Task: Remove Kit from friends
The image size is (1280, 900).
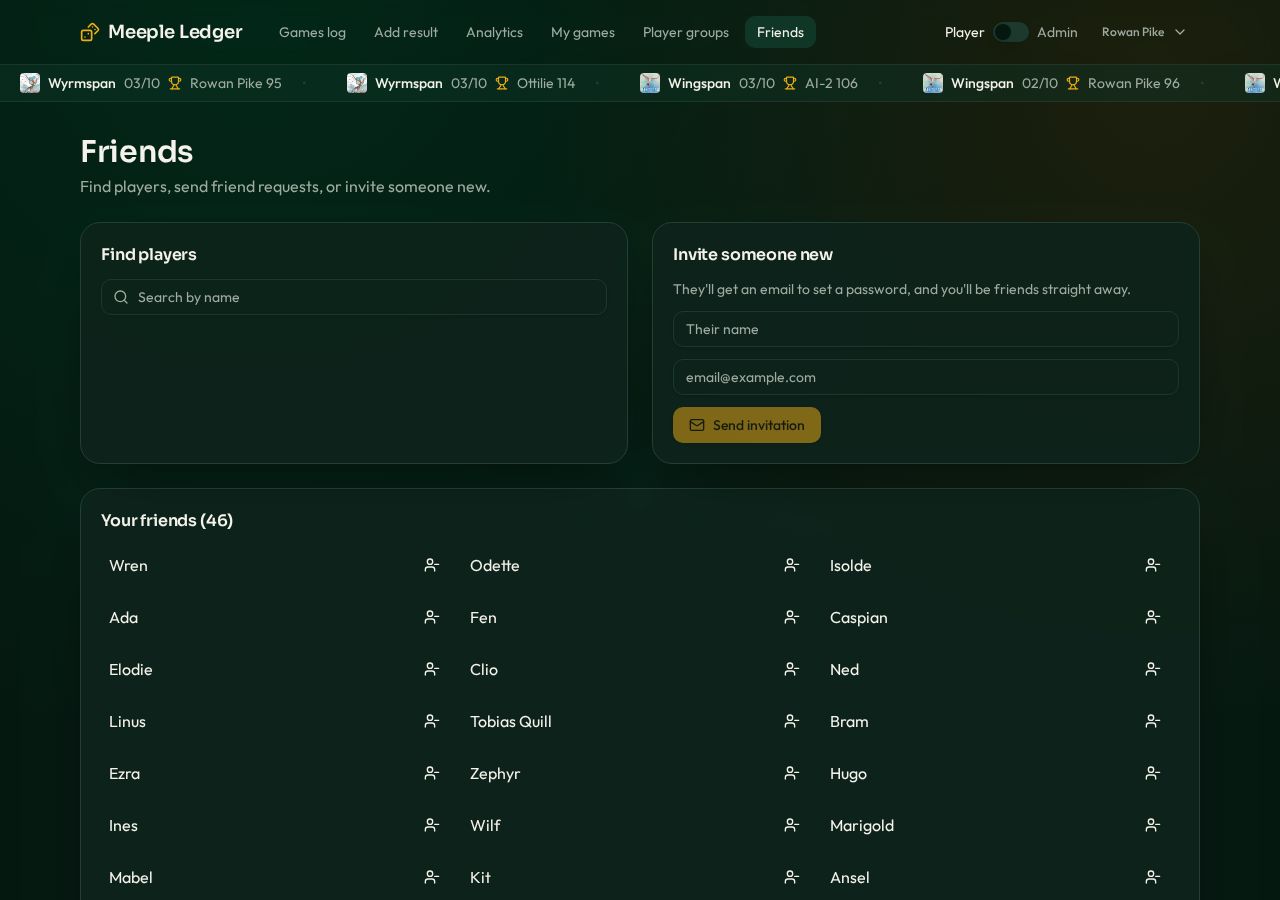Action: tap(792, 877)
